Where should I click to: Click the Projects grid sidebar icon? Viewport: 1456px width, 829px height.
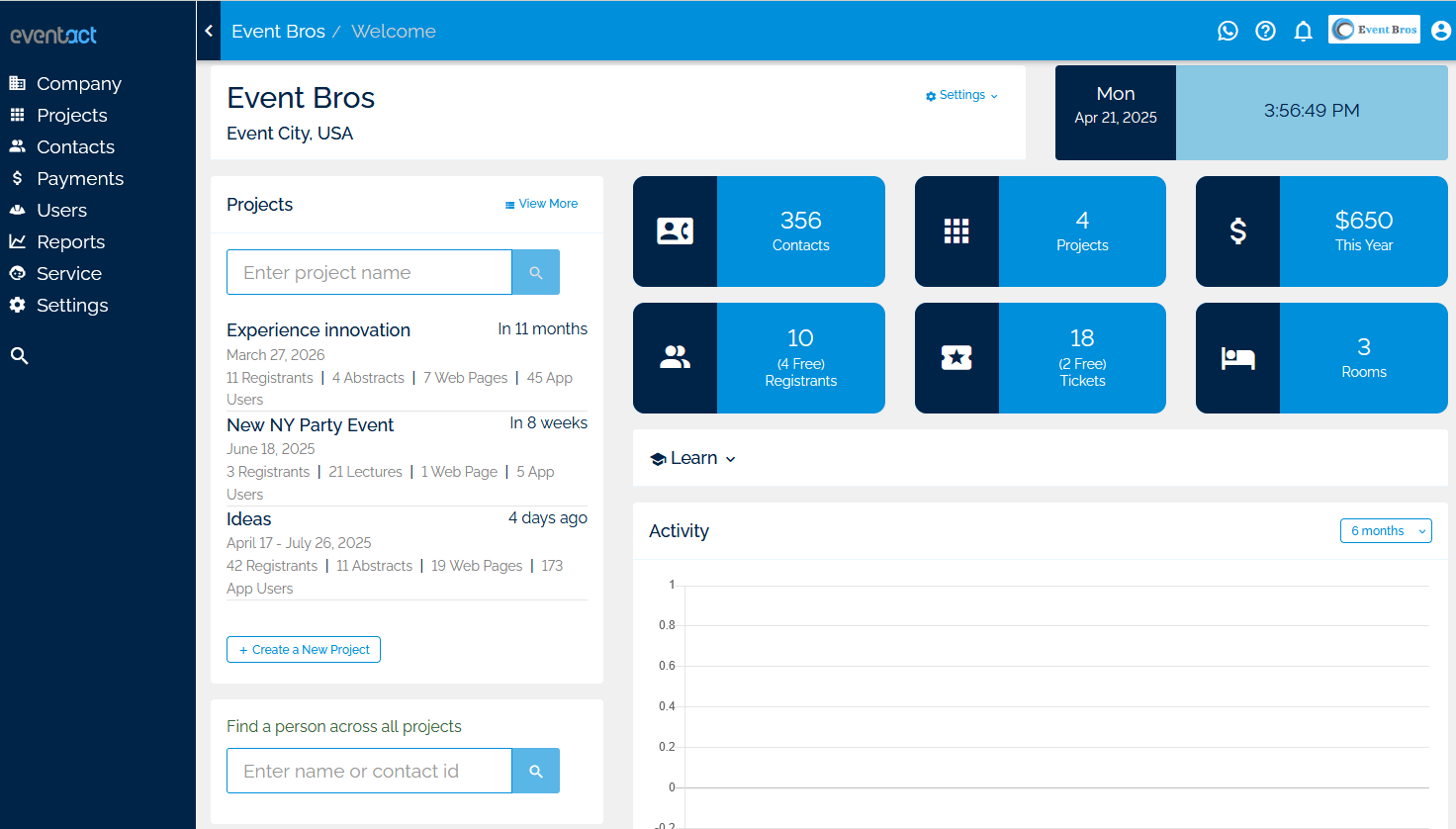click(x=17, y=115)
